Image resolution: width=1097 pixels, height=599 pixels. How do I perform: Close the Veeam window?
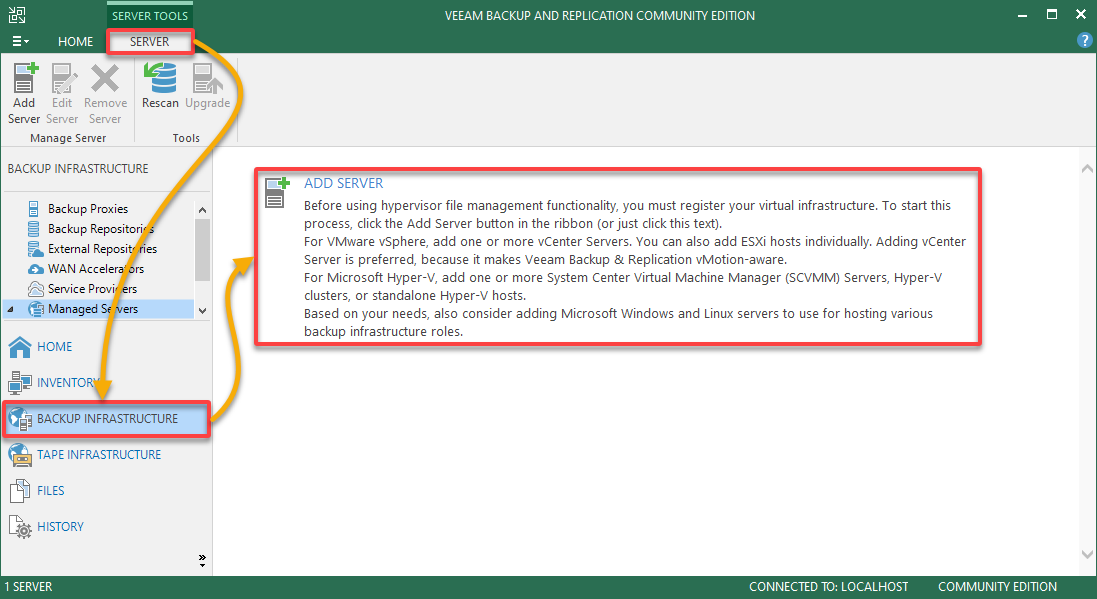pos(1081,15)
